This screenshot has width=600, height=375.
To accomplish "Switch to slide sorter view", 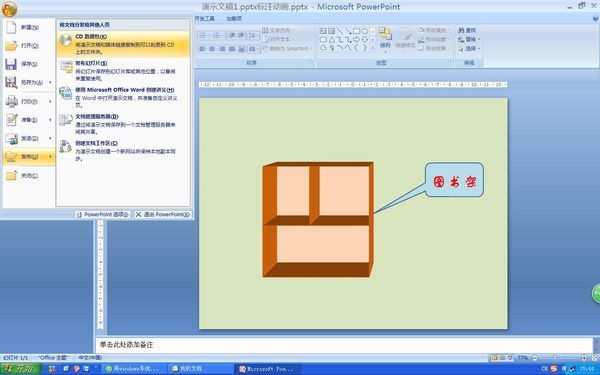I will [x=502, y=358].
